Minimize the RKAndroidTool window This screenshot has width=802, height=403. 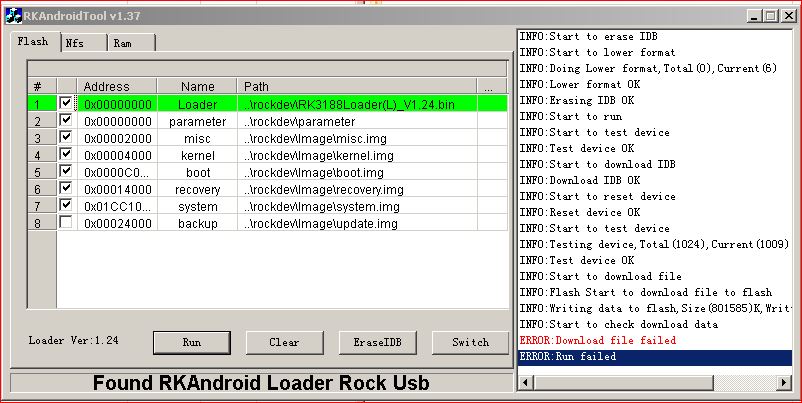coord(754,16)
